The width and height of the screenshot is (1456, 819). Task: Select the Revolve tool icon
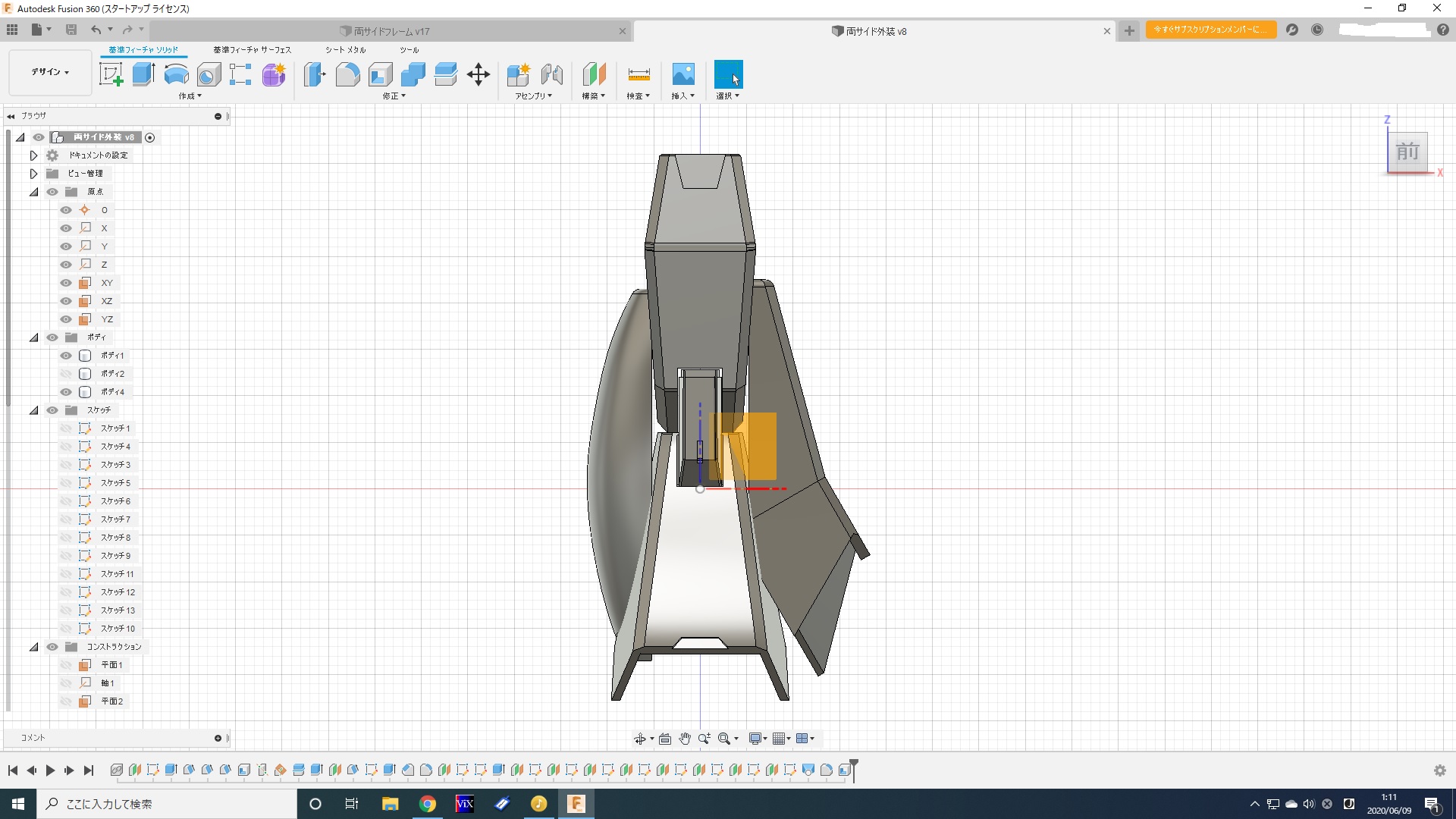point(176,74)
